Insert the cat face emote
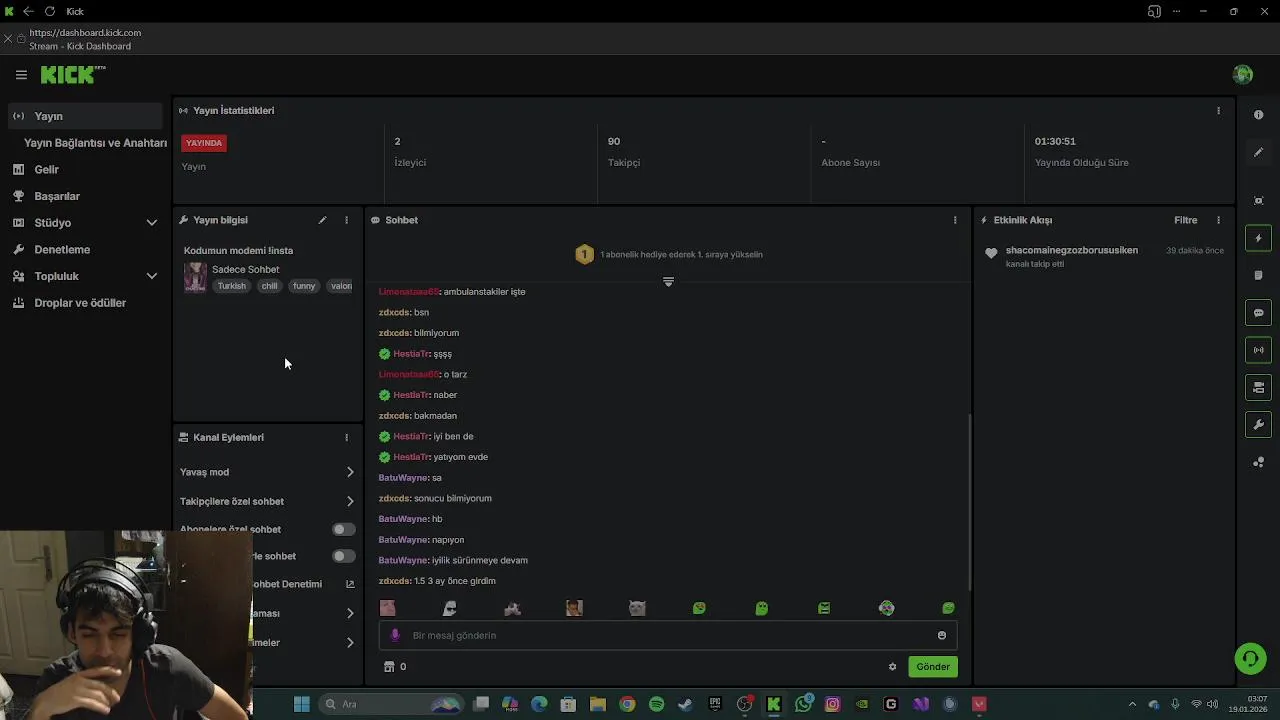The image size is (1280, 720). pyautogui.click(x=637, y=608)
